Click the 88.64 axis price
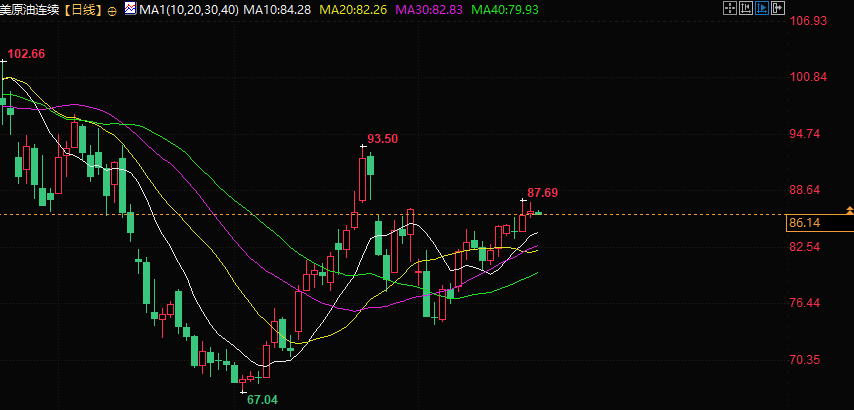This screenshot has width=854, height=410. 804,190
